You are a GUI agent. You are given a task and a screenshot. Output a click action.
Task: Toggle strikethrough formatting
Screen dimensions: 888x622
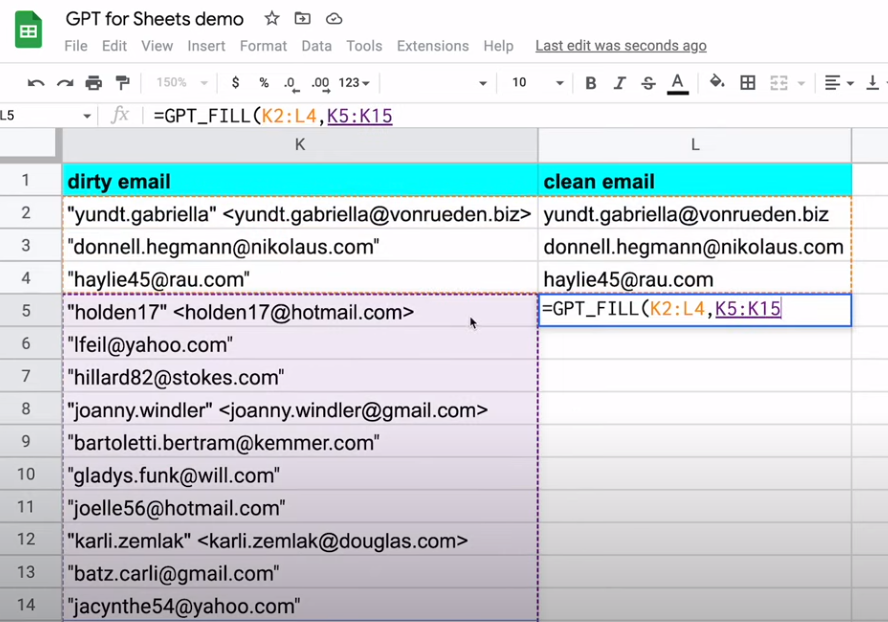(x=648, y=83)
